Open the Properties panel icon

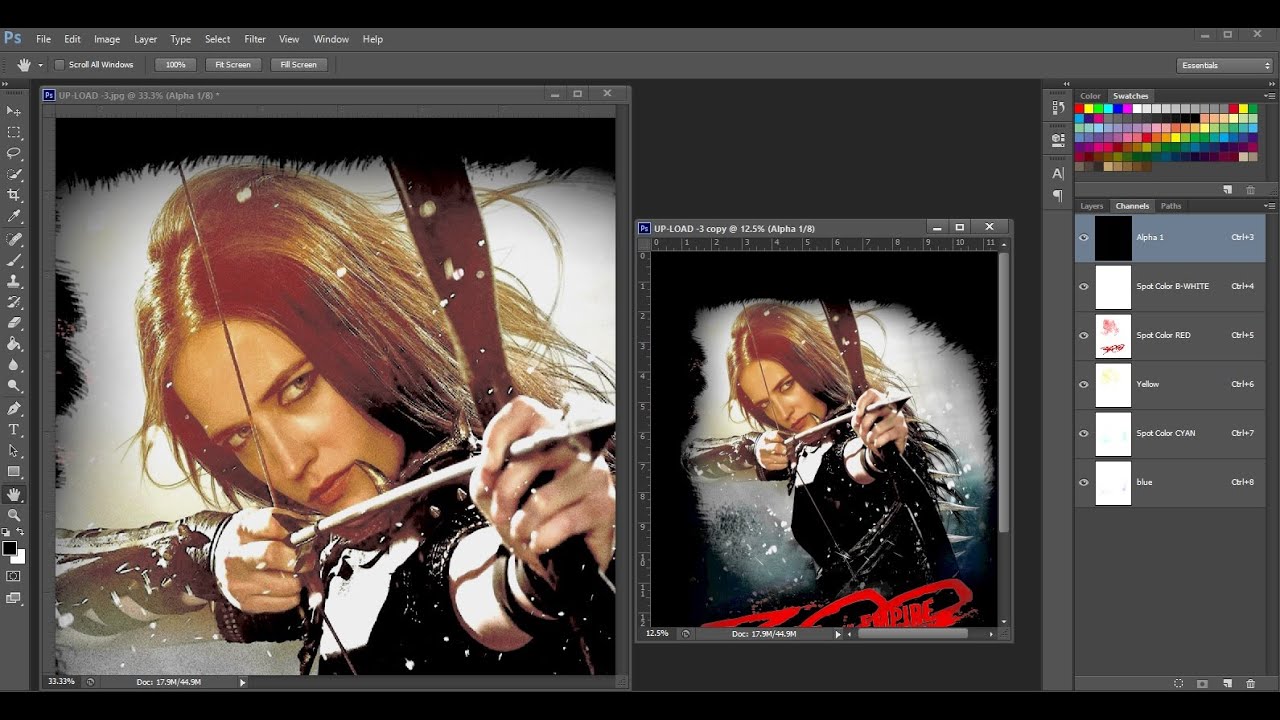pyautogui.click(x=1058, y=140)
